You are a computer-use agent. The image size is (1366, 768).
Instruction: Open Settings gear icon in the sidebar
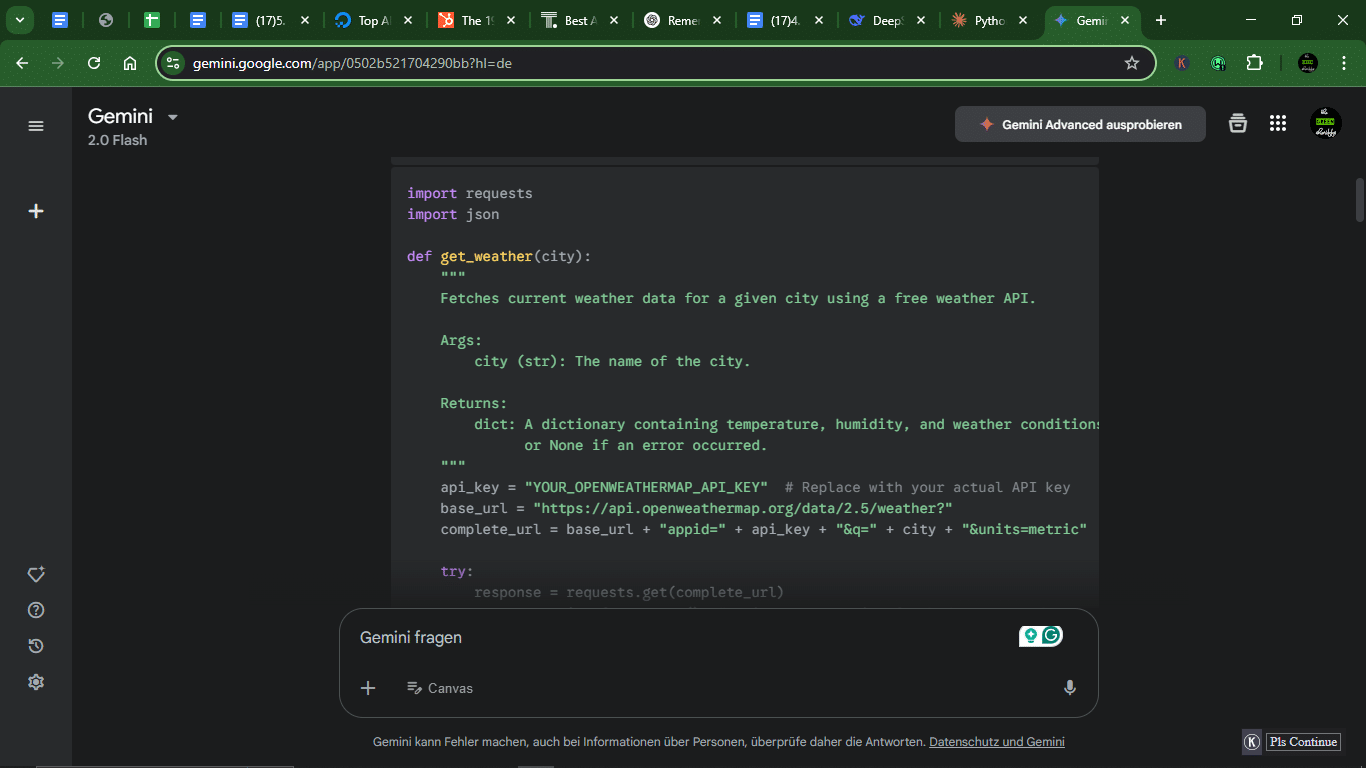click(36, 682)
